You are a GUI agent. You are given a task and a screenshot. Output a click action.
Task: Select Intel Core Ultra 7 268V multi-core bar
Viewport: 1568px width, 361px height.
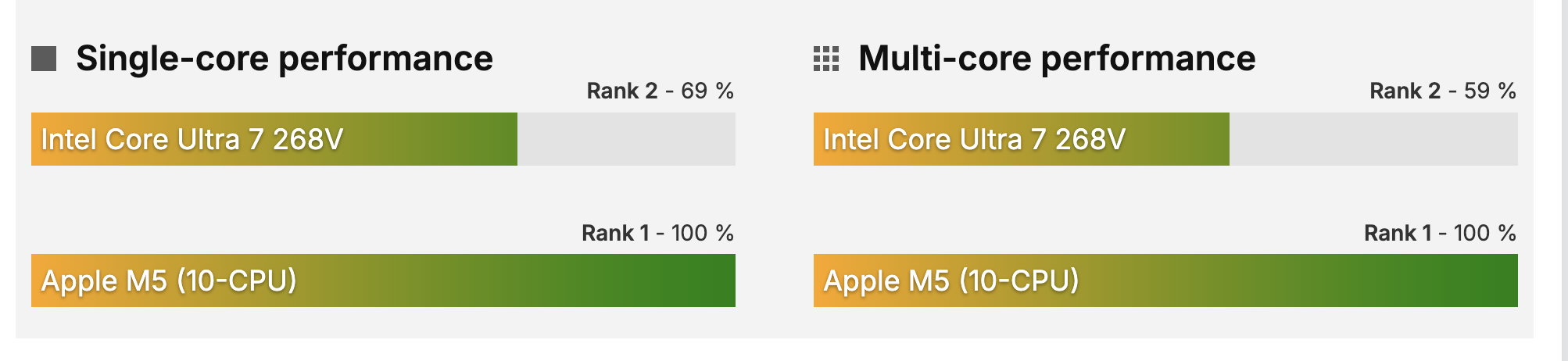click(1022, 139)
